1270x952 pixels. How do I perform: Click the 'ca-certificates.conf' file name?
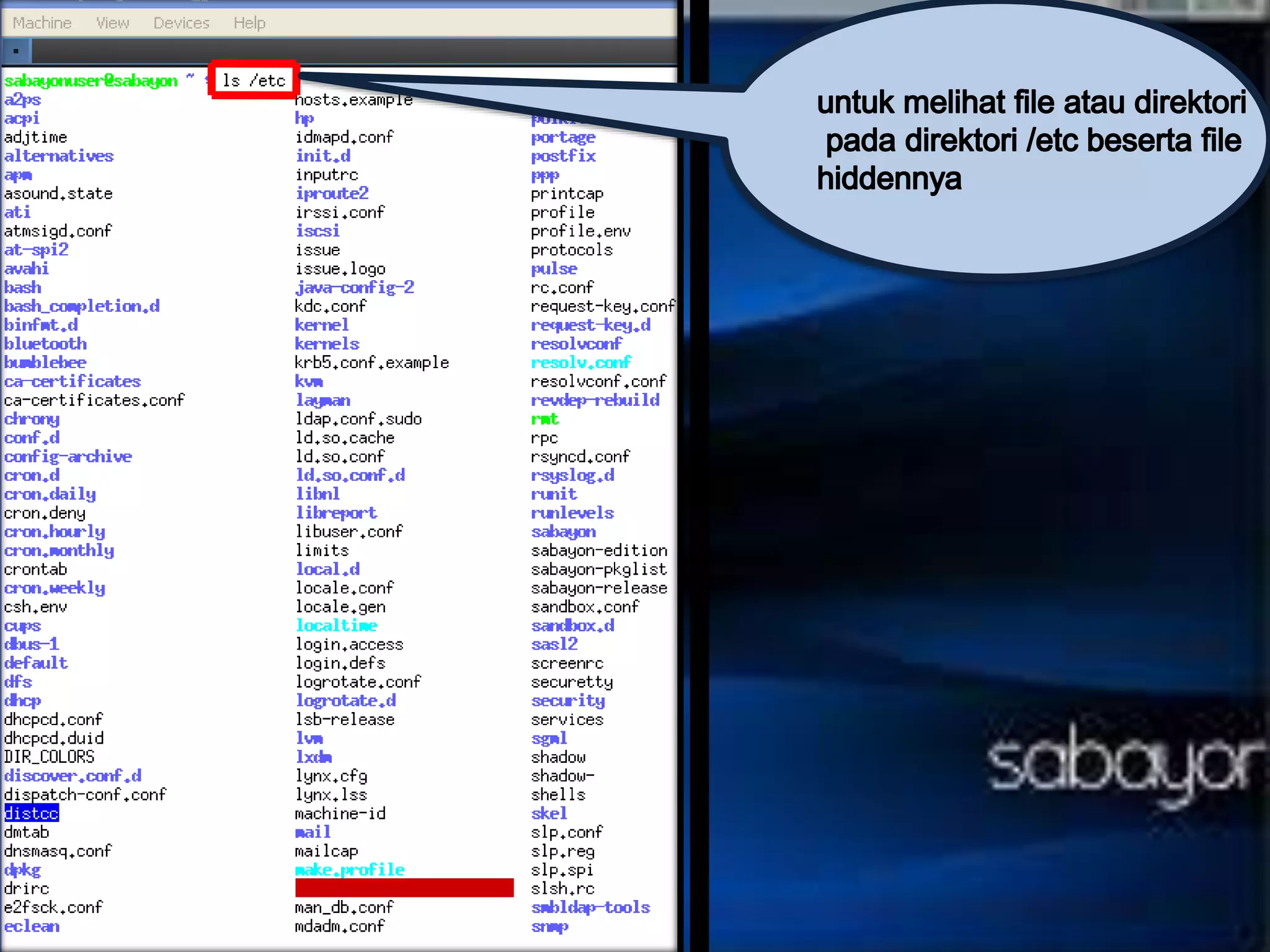coord(94,400)
